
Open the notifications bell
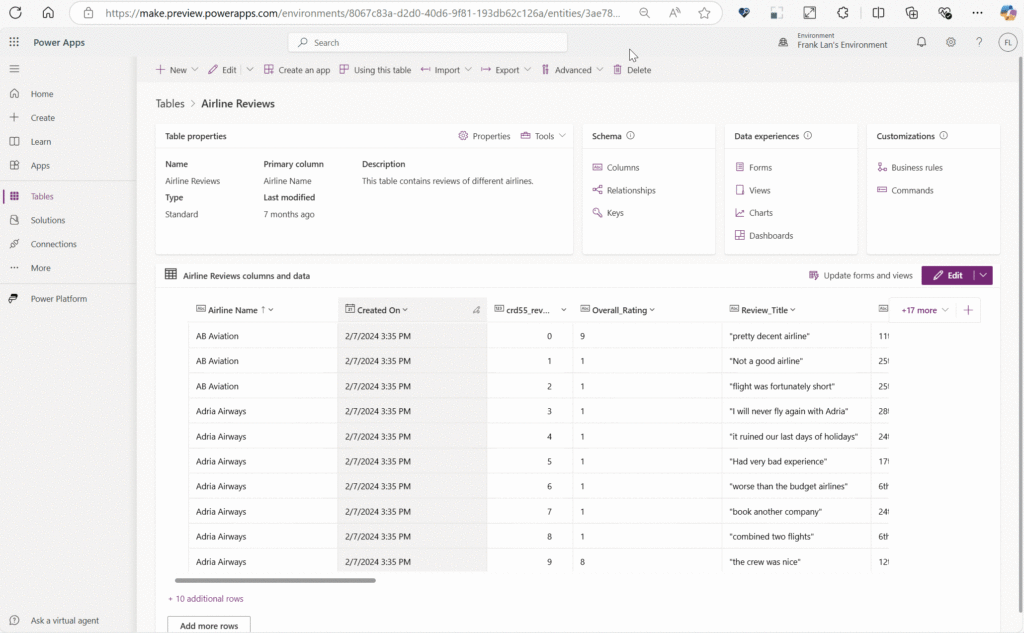[921, 42]
